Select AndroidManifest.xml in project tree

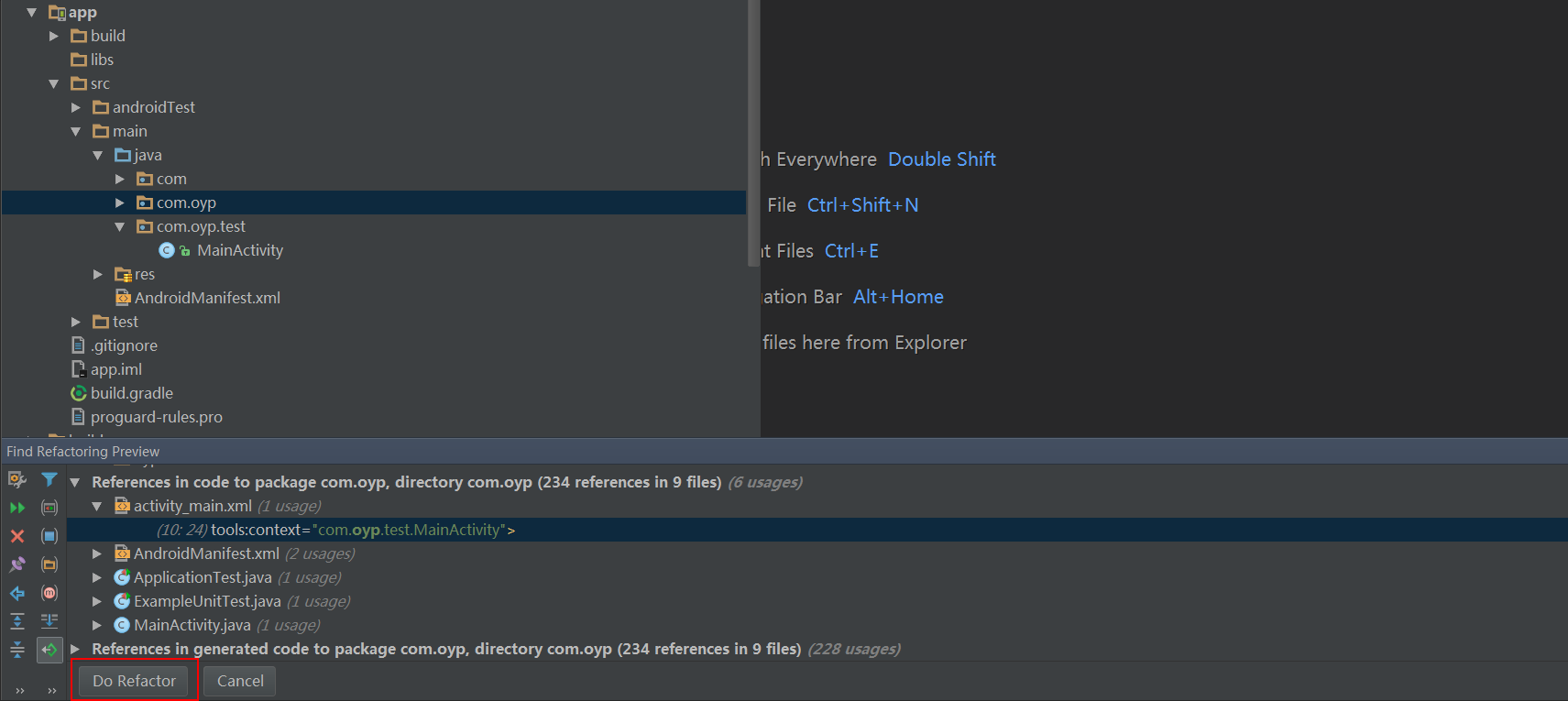point(207,298)
